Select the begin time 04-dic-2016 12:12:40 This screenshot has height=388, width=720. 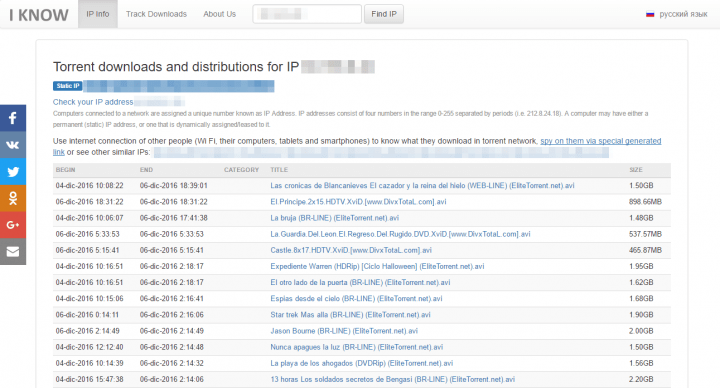point(90,347)
